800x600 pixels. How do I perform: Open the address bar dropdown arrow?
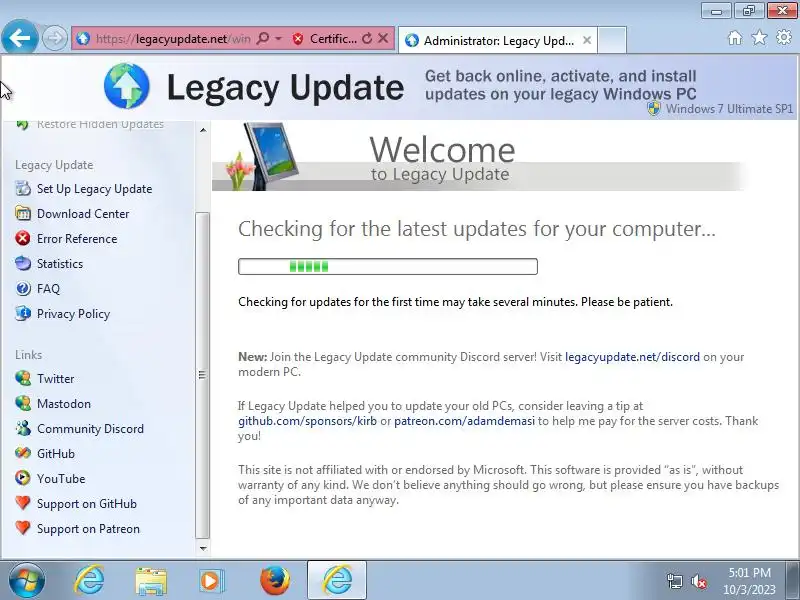[x=278, y=39]
